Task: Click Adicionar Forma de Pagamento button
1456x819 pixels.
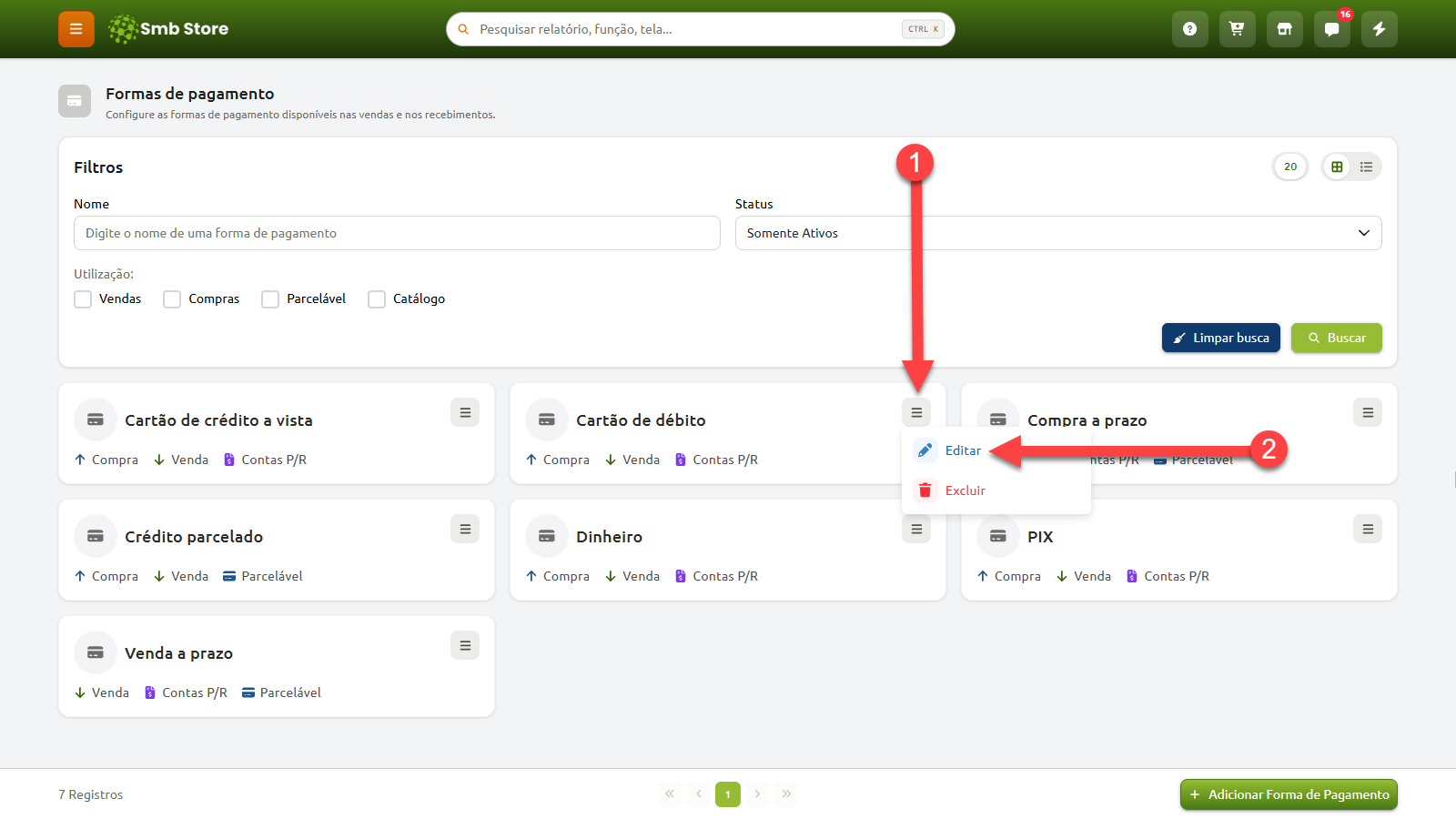Action: (1289, 794)
